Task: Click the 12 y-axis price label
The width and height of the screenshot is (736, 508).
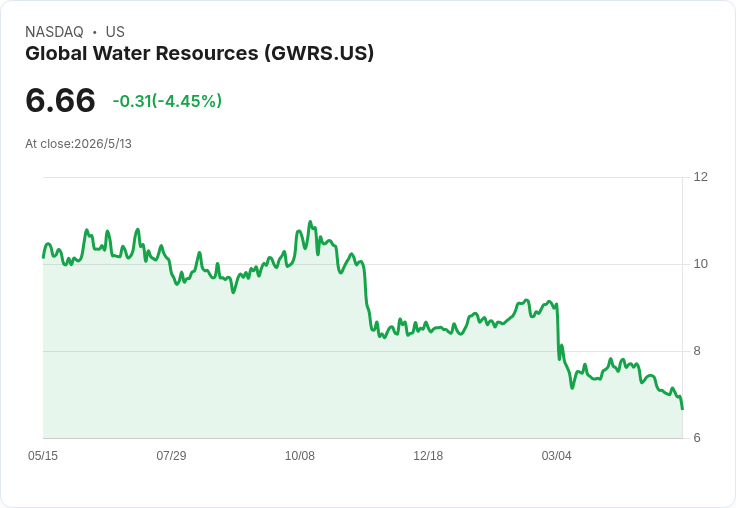Action: (x=700, y=177)
